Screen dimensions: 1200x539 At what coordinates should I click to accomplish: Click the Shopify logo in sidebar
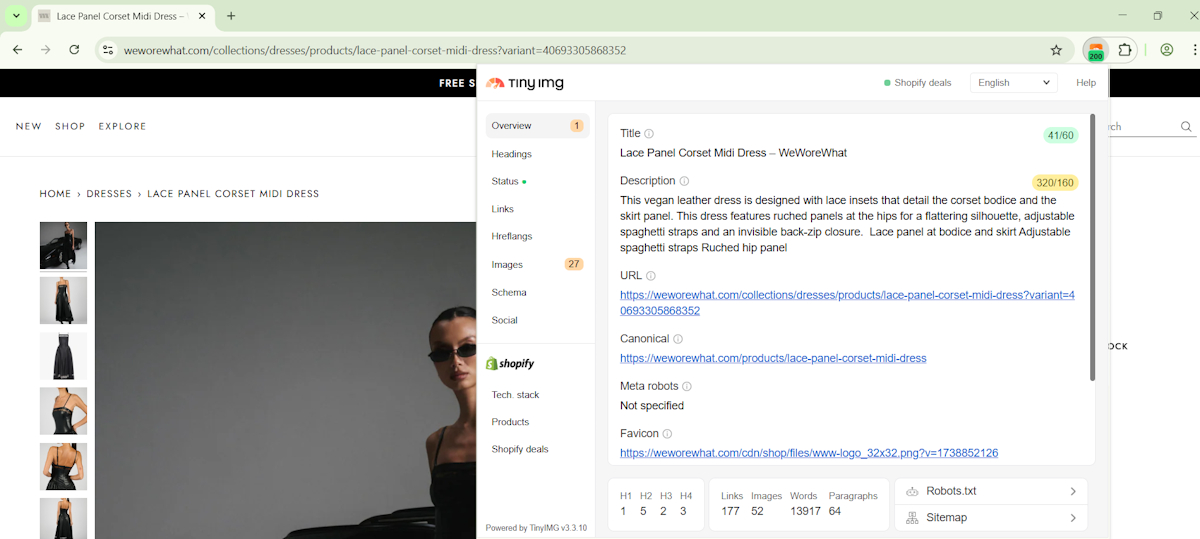pos(510,364)
